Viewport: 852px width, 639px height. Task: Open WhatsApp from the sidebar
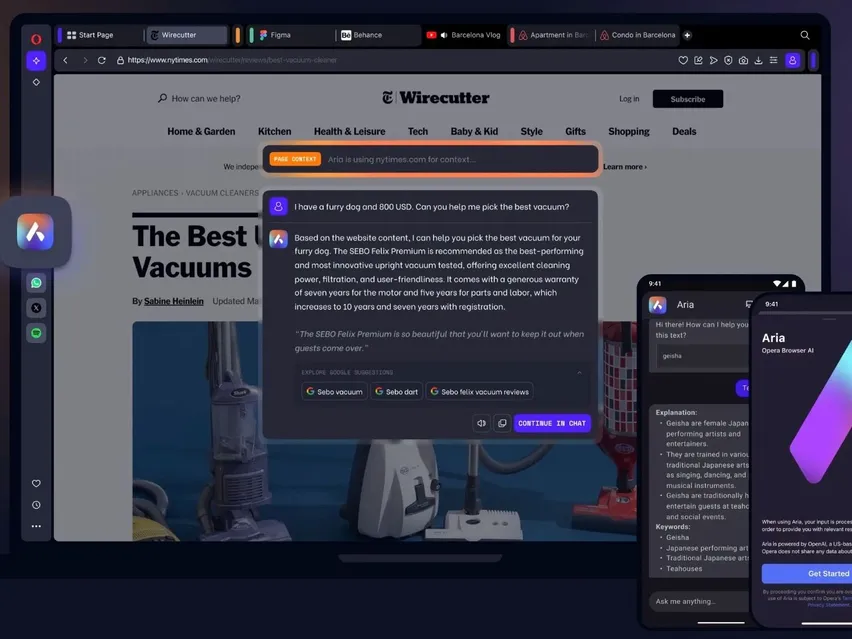[x=36, y=283]
